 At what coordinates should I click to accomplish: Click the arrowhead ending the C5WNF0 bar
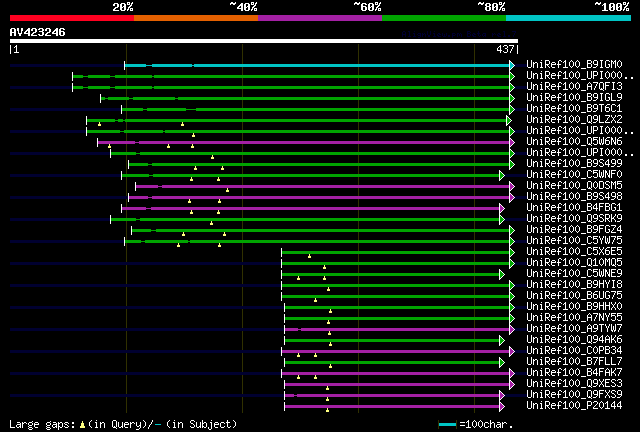pos(502,176)
